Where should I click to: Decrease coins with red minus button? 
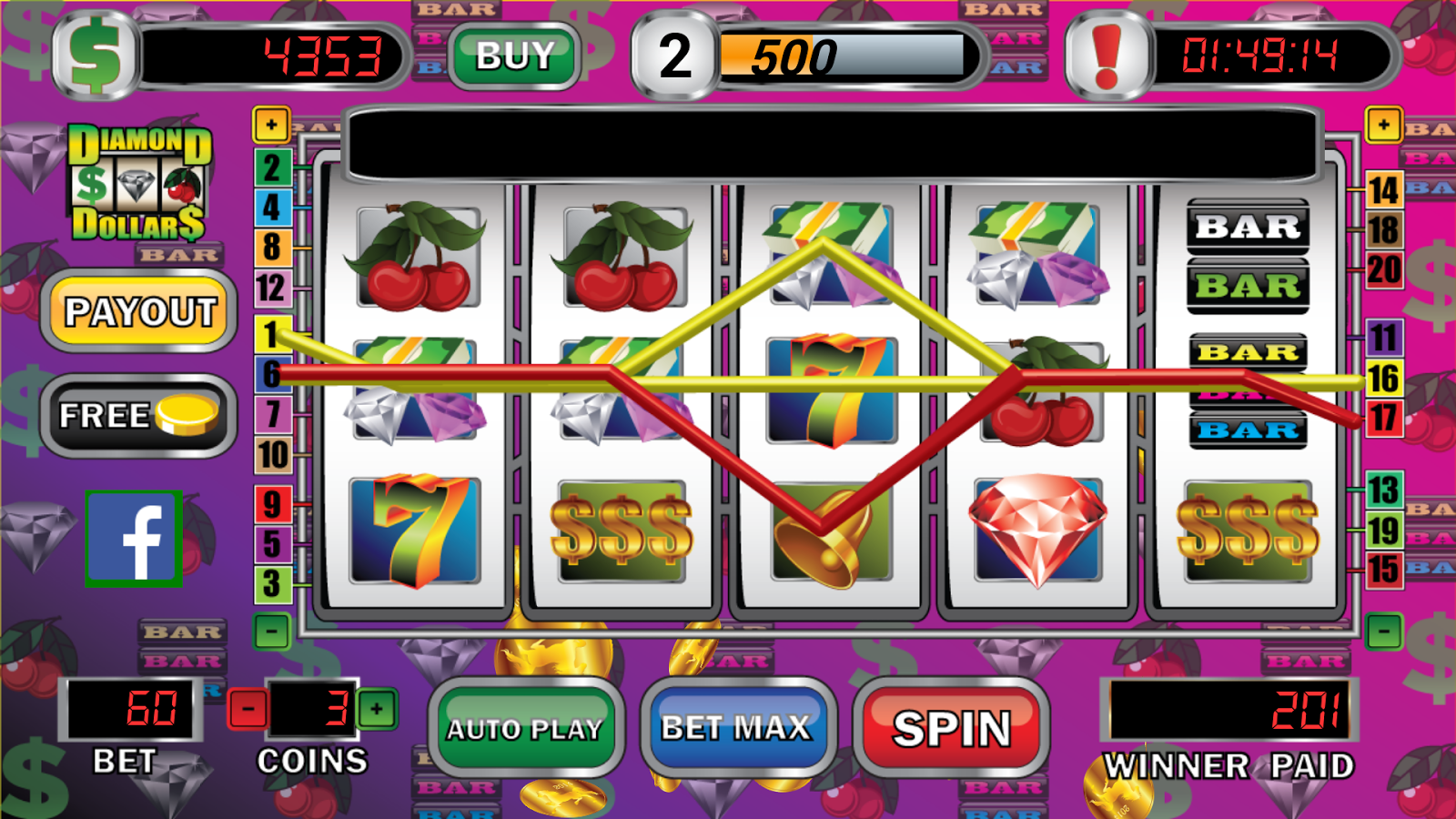(x=248, y=709)
